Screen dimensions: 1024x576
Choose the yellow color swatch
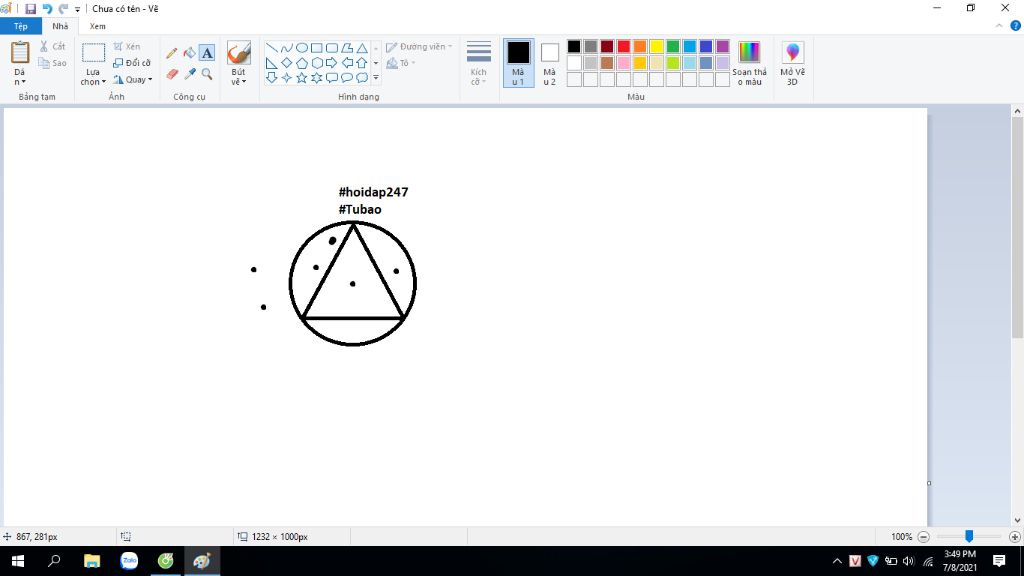coord(656,46)
